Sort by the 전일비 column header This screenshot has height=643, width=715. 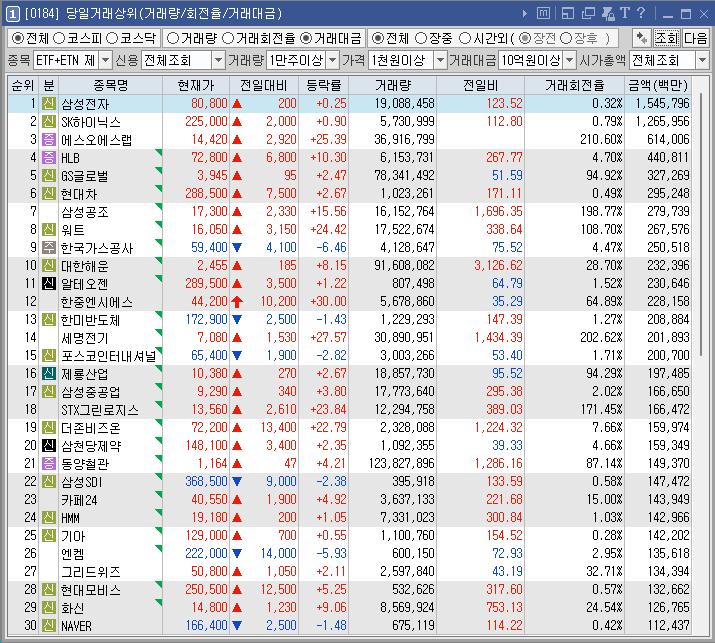tap(480, 85)
